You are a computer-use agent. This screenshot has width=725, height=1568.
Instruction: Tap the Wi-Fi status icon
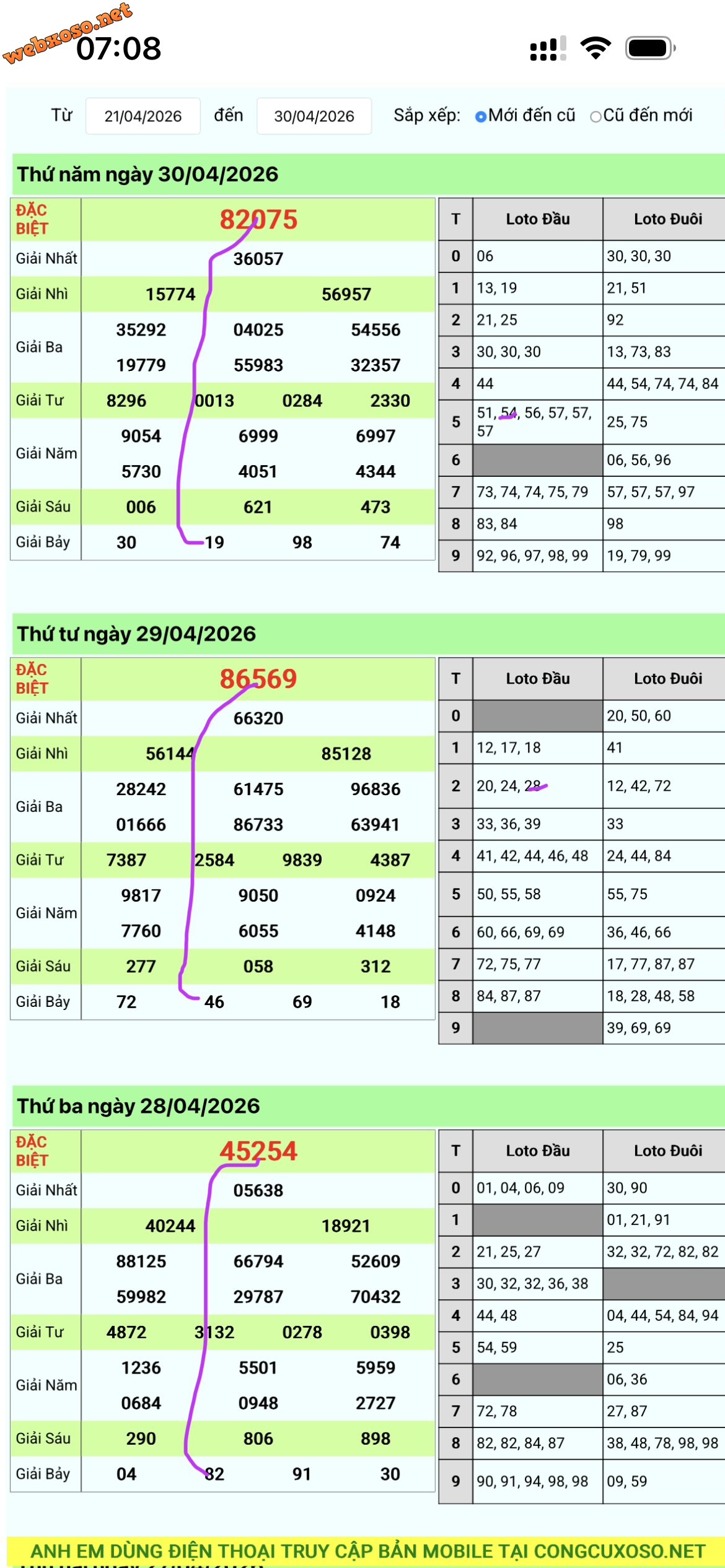point(595,48)
